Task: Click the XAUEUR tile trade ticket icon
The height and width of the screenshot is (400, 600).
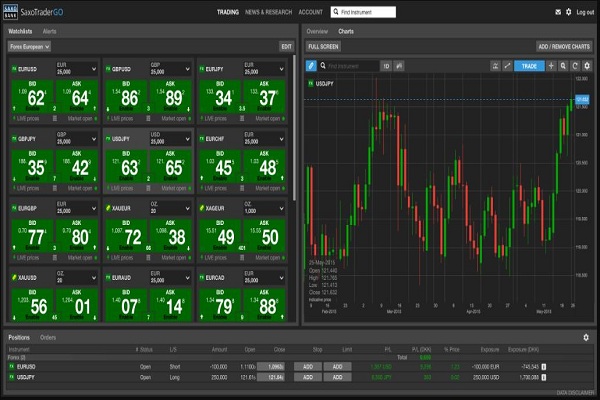Action: [148, 258]
